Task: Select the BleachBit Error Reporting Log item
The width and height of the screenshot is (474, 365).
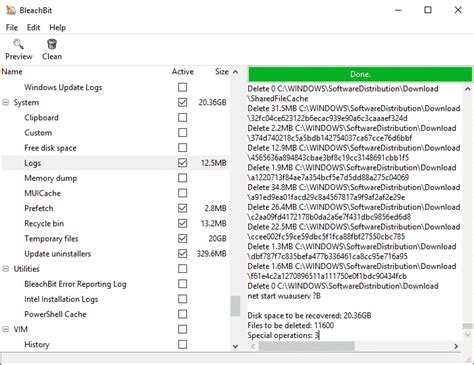Action: pyautogui.click(x=75, y=284)
